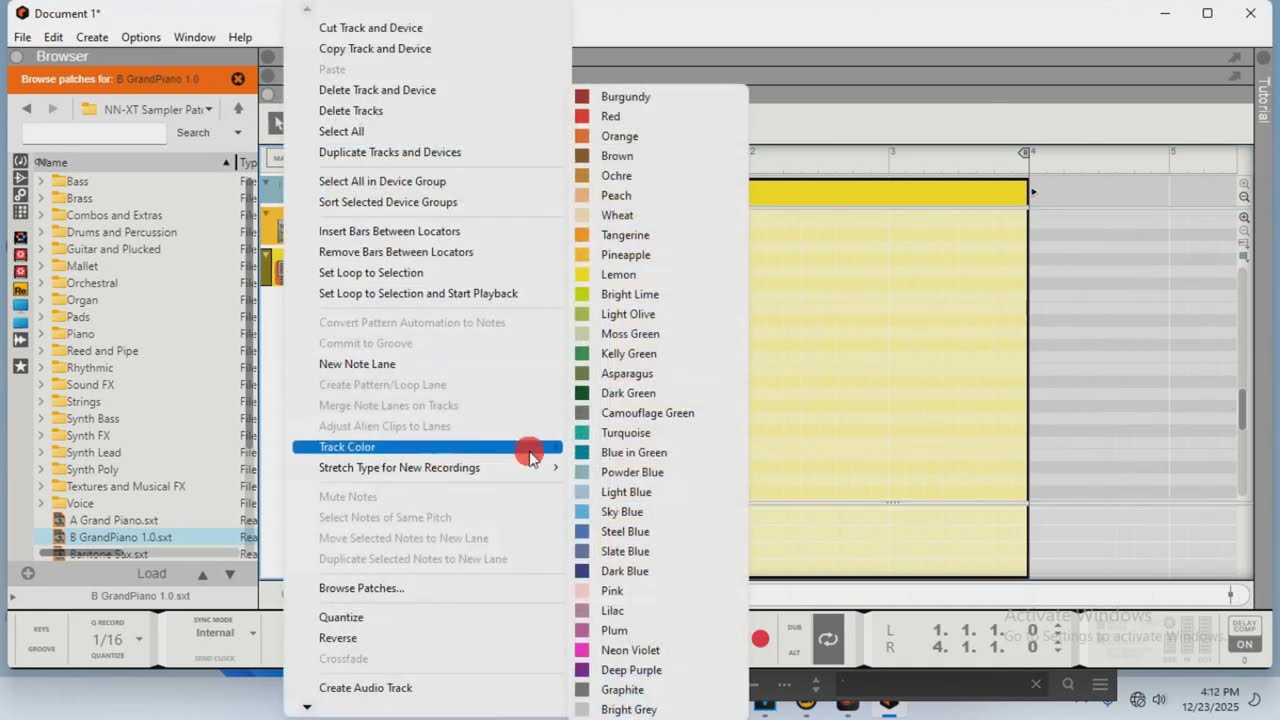Toggle the Groove button in transport
The width and height of the screenshot is (1280, 720).
41,649
